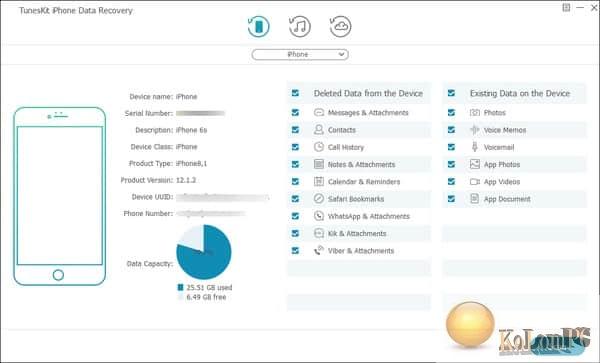
Task: Click the blurred Device UUID value
Action: coord(223,197)
